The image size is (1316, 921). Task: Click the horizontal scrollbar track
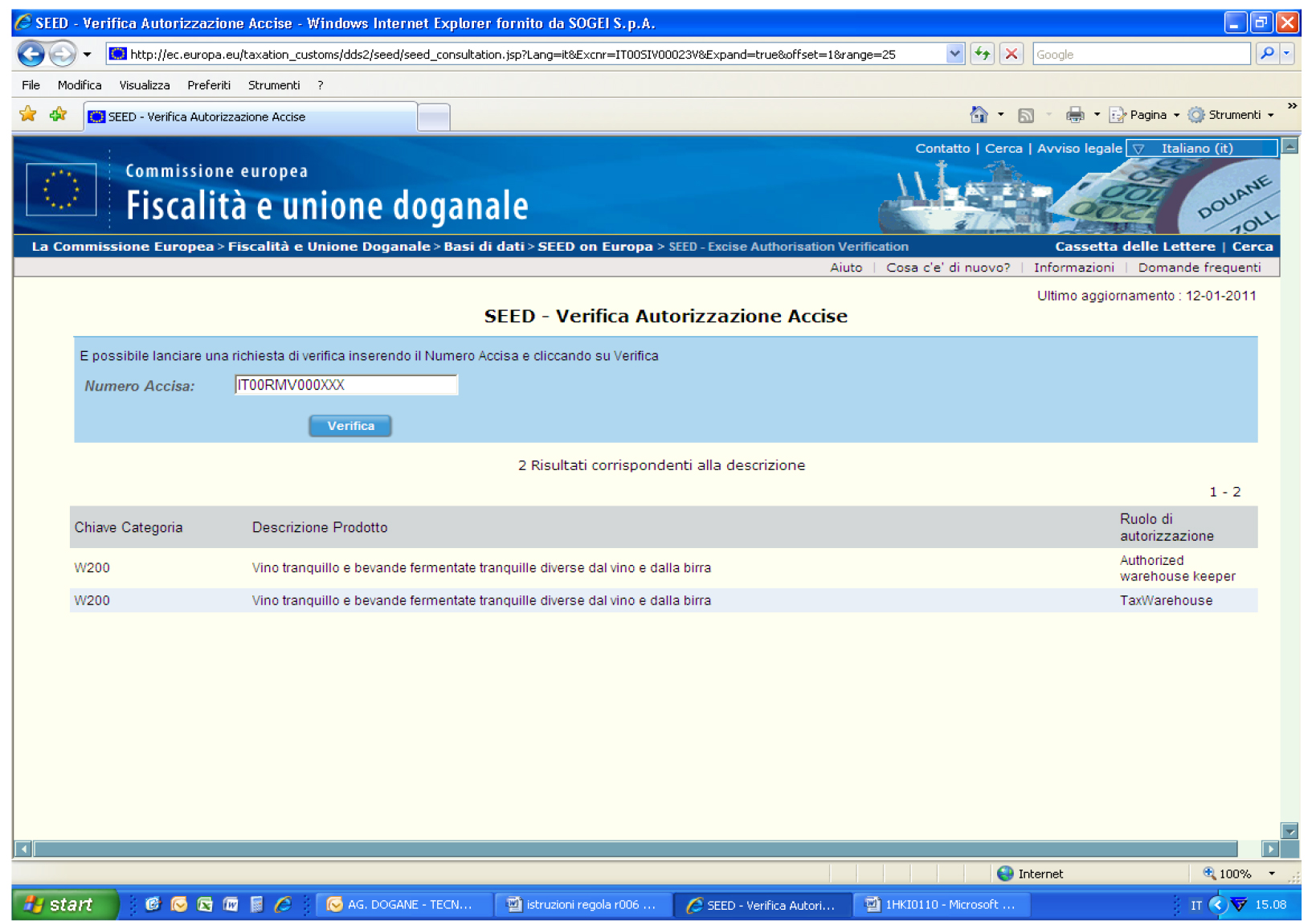[x=635, y=849]
